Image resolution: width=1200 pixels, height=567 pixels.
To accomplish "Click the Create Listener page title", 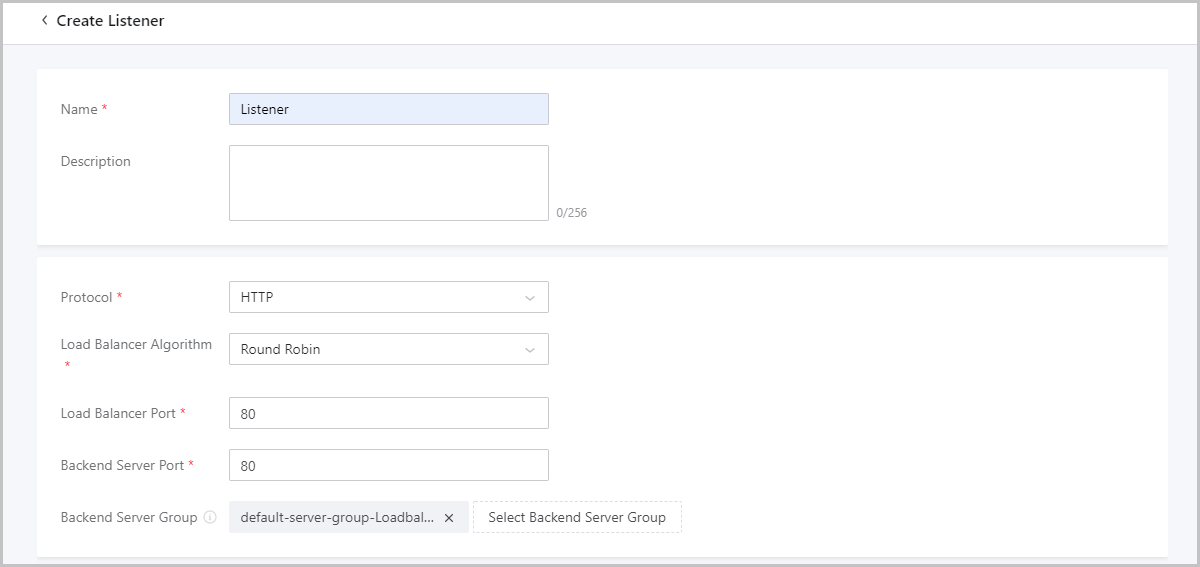I will click(x=110, y=20).
